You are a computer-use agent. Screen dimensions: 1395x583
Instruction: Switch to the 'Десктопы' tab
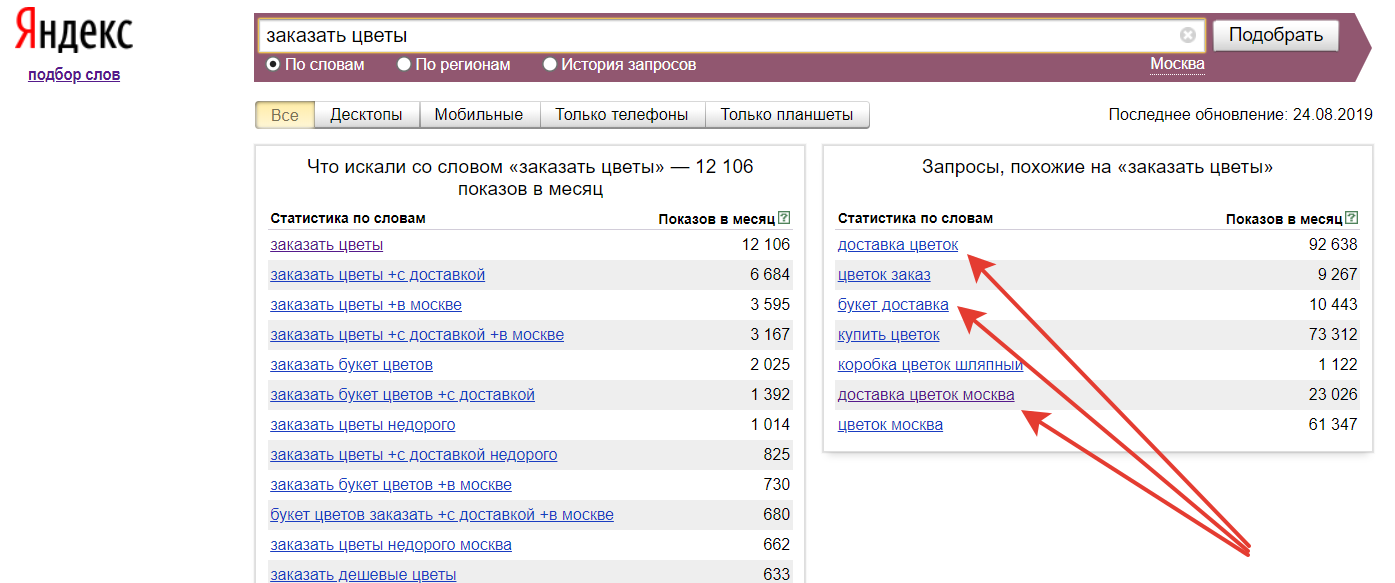366,115
